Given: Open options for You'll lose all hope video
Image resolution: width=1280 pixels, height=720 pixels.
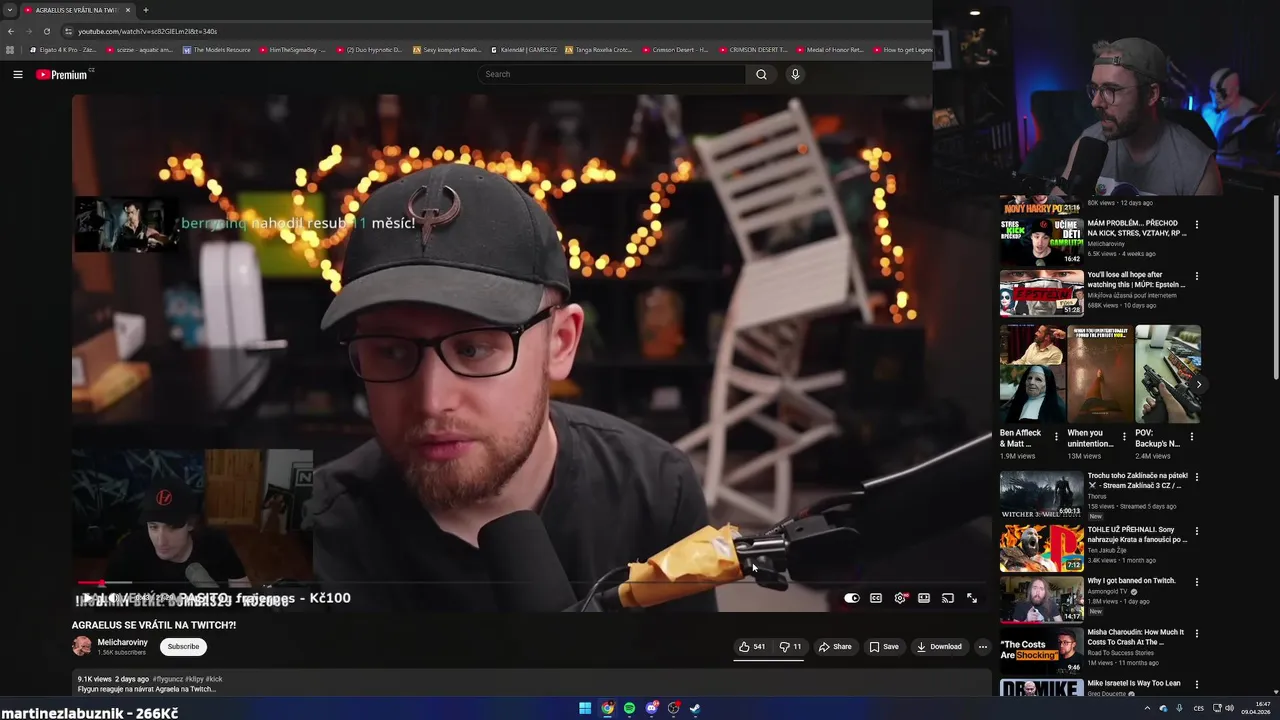Looking at the screenshot, I should (1196, 276).
